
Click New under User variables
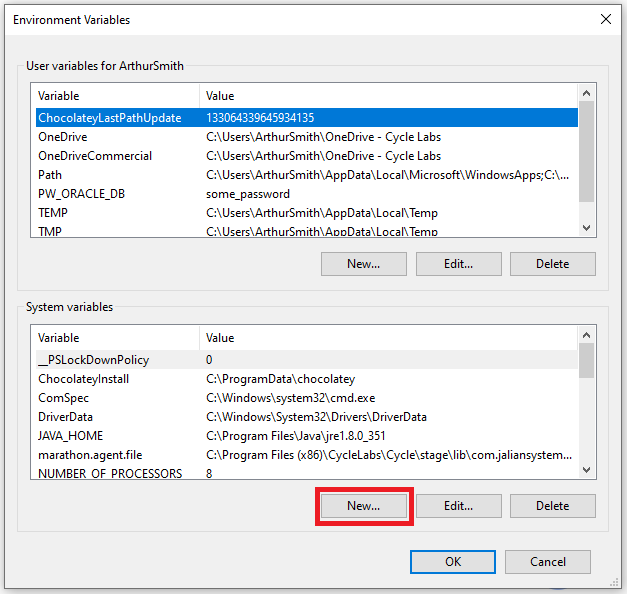point(364,264)
